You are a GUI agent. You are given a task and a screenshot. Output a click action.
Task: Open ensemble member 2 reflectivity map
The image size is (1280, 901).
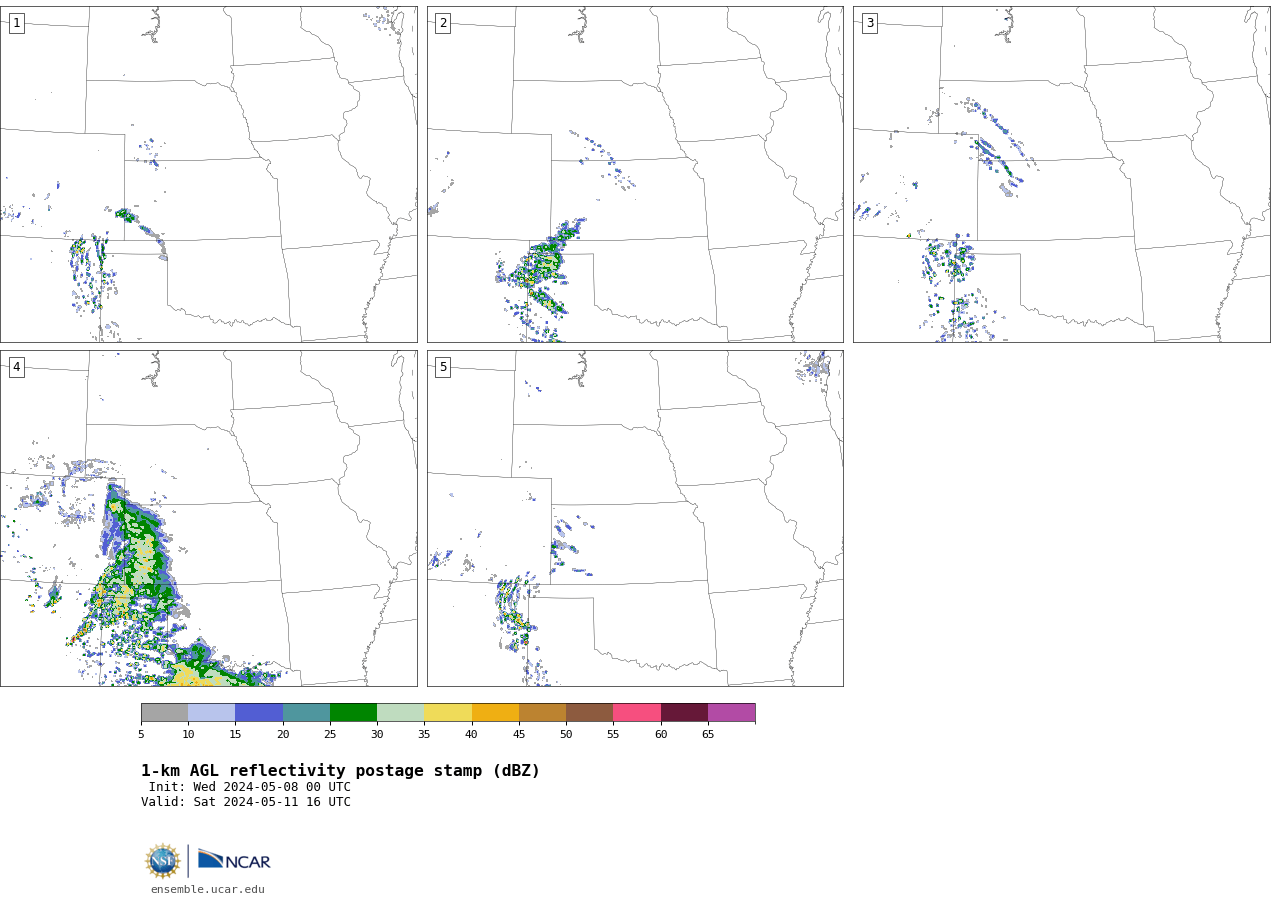click(x=635, y=174)
